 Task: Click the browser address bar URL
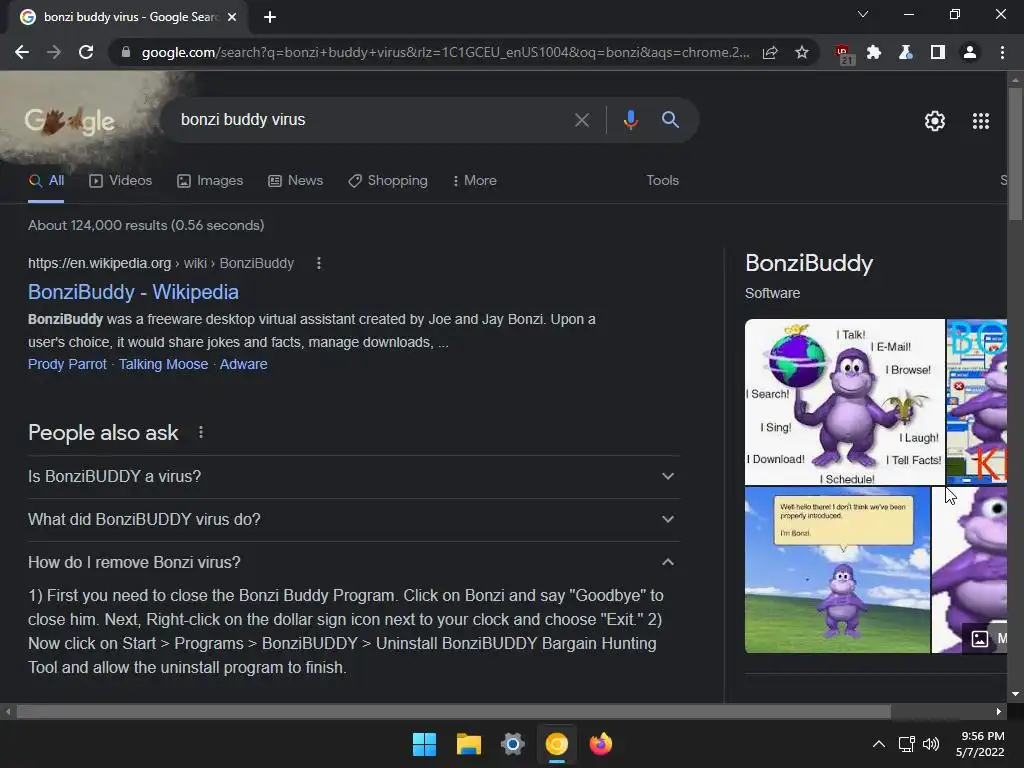445,52
